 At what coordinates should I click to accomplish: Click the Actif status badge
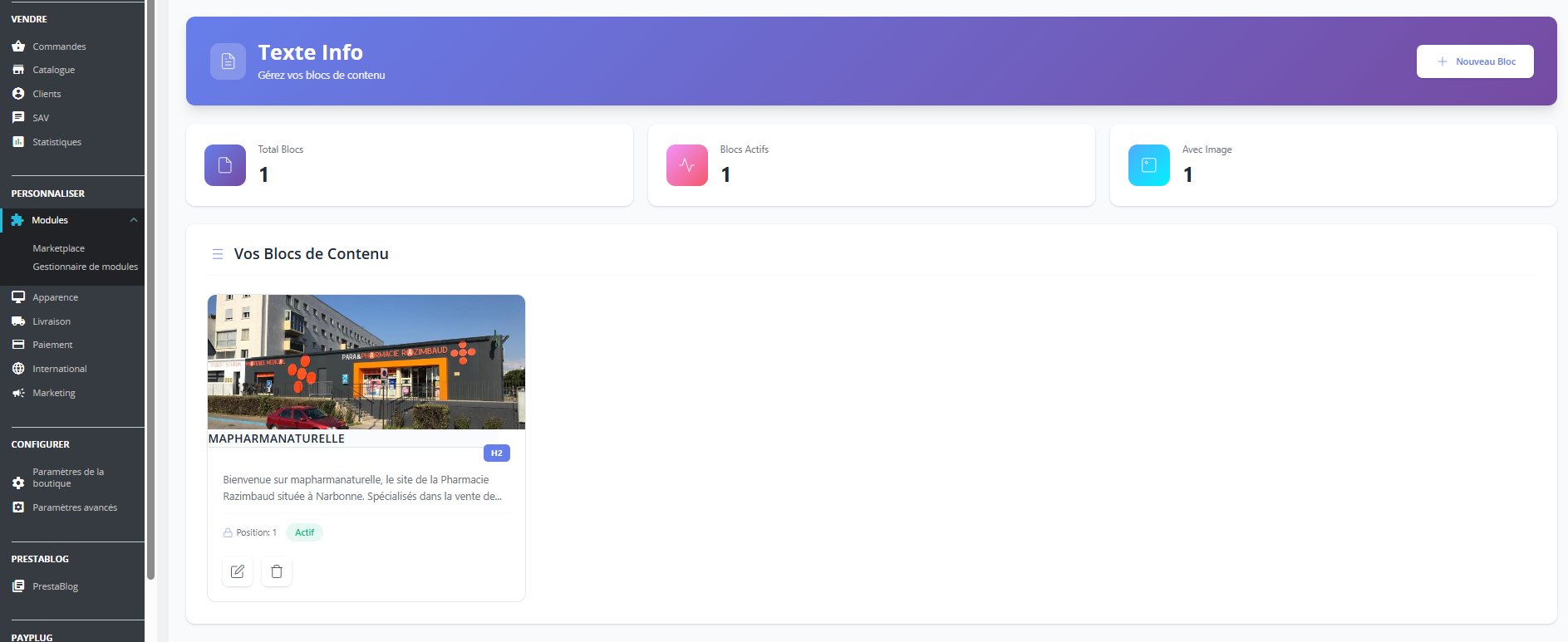coord(304,532)
